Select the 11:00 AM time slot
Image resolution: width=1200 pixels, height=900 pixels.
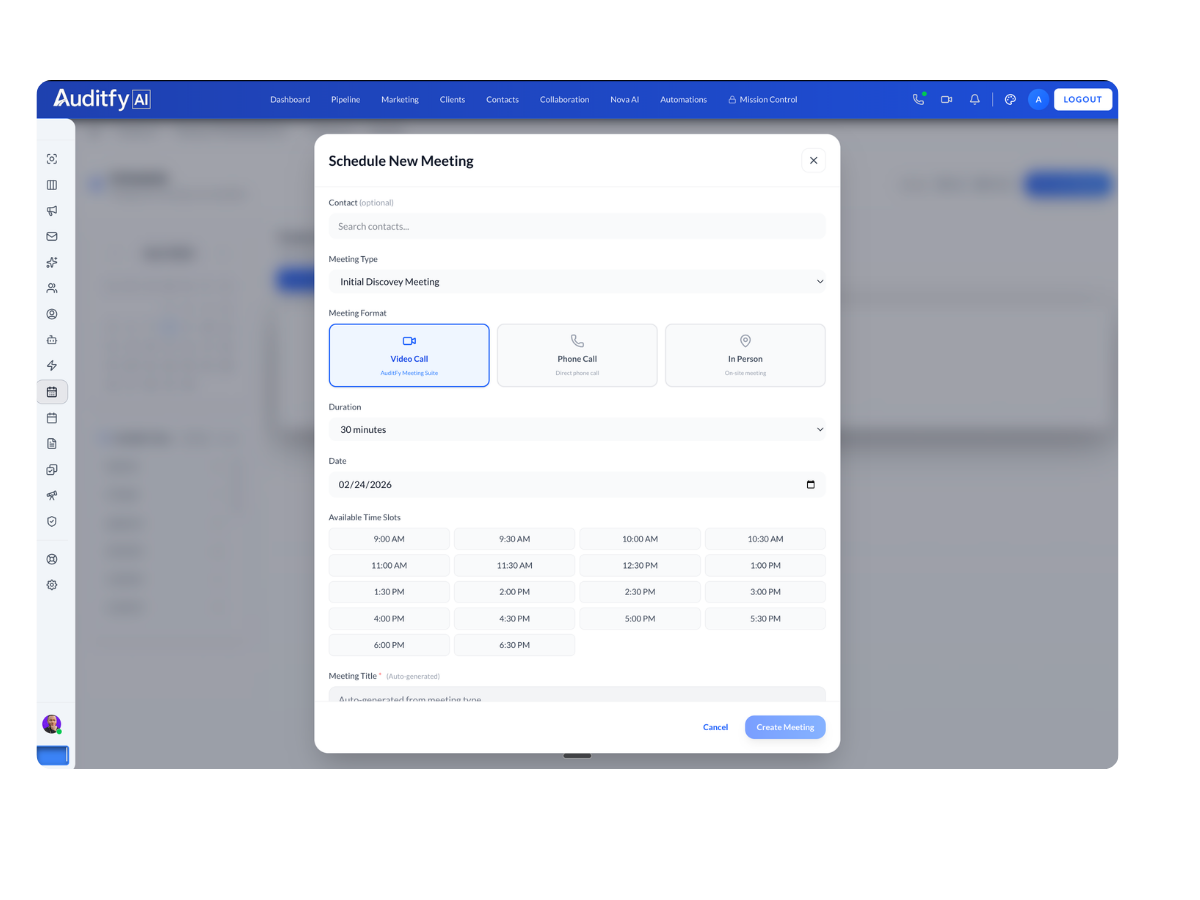tap(389, 566)
